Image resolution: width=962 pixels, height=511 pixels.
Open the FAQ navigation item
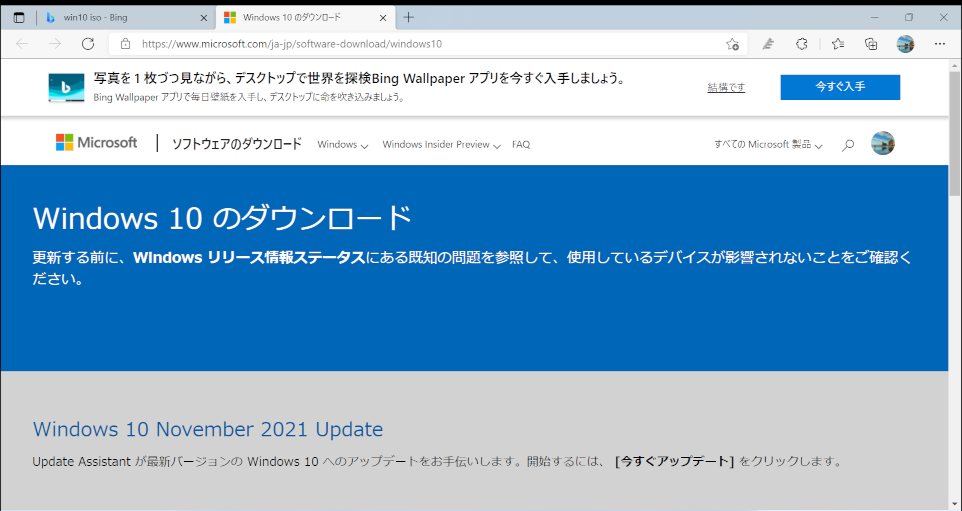pyautogui.click(x=521, y=145)
